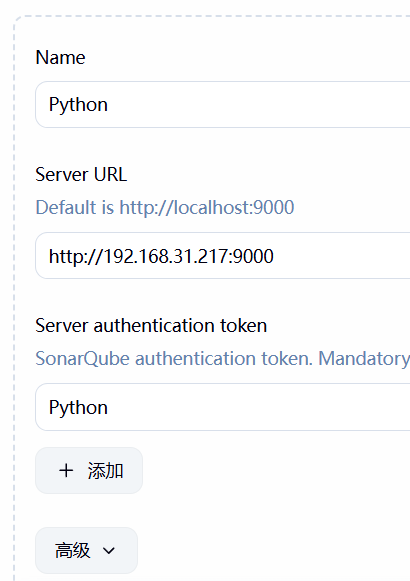This screenshot has height=581, width=410.
Task: Click inside the Server URL text box
Action: (223, 256)
